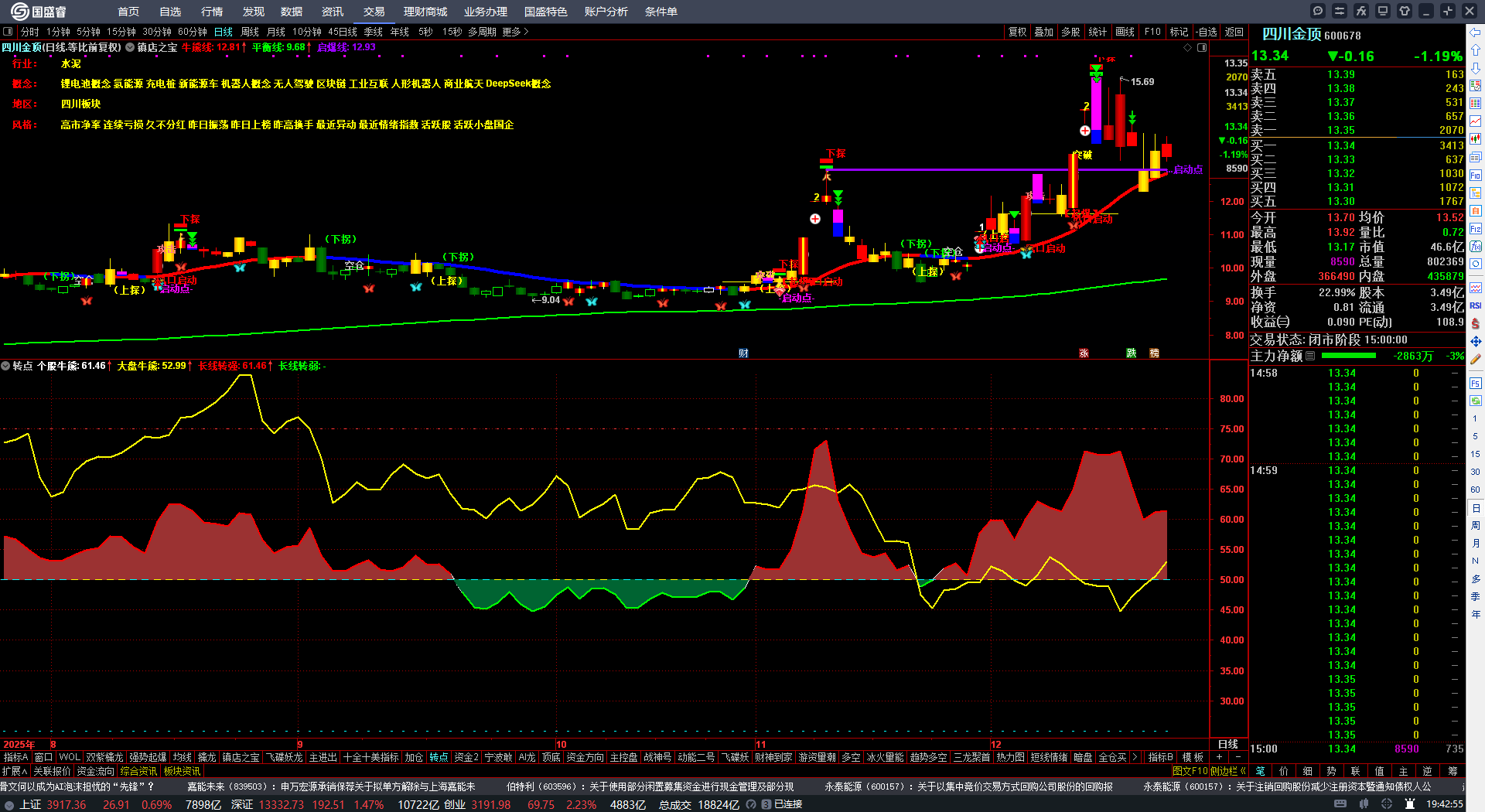The height and width of the screenshot is (812, 1485).
Task: Open the 指标B indicator group selector
Action: click(1160, 757)
